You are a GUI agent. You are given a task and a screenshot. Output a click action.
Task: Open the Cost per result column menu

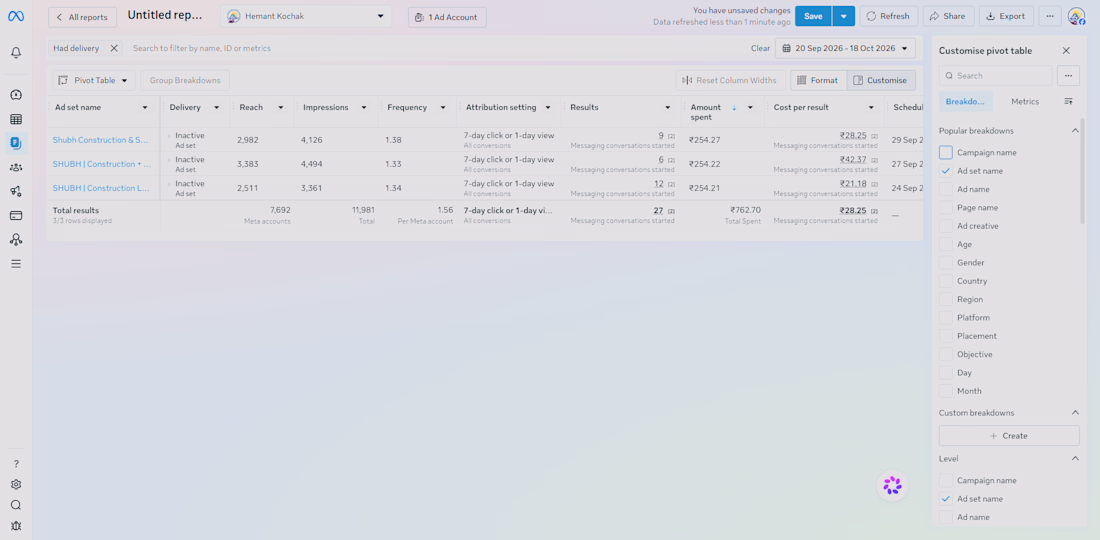click(871, 107)
